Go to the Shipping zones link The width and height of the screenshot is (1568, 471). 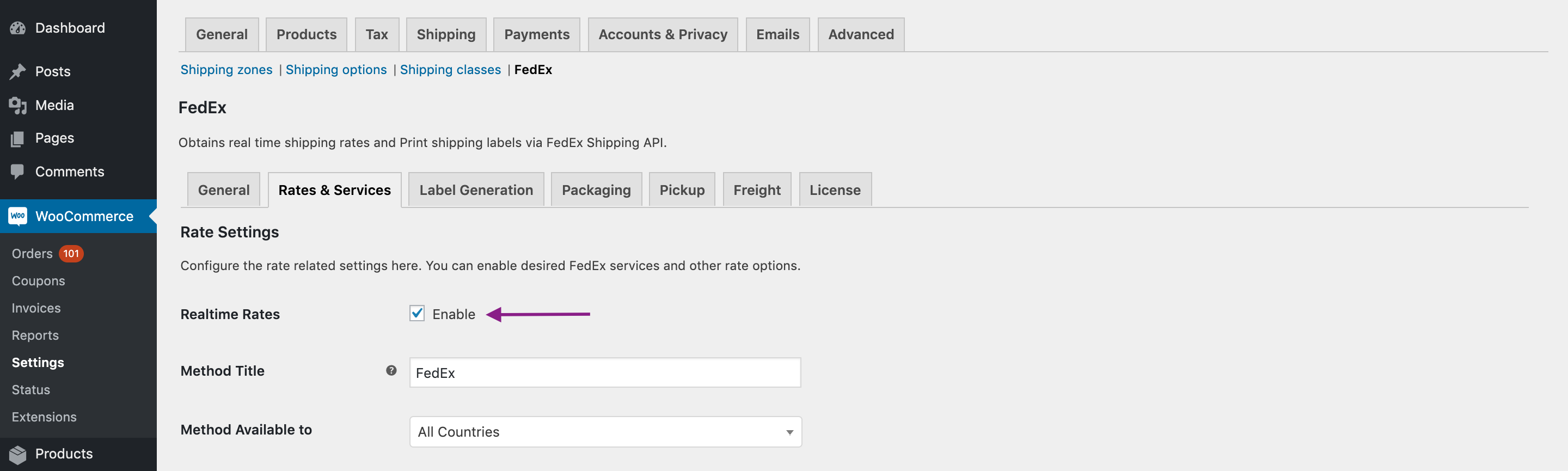point(226,70)
